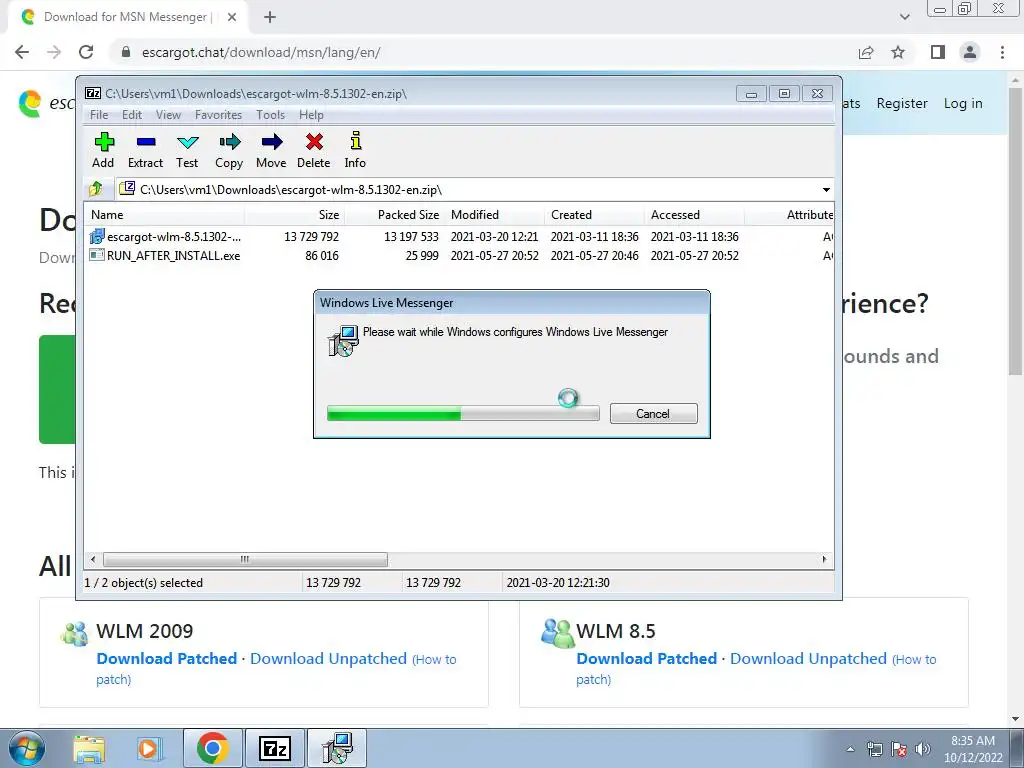1024x768 pixels.
Task: Cancel the Windows Live Messenger installation
Action: tap(654, 413)
